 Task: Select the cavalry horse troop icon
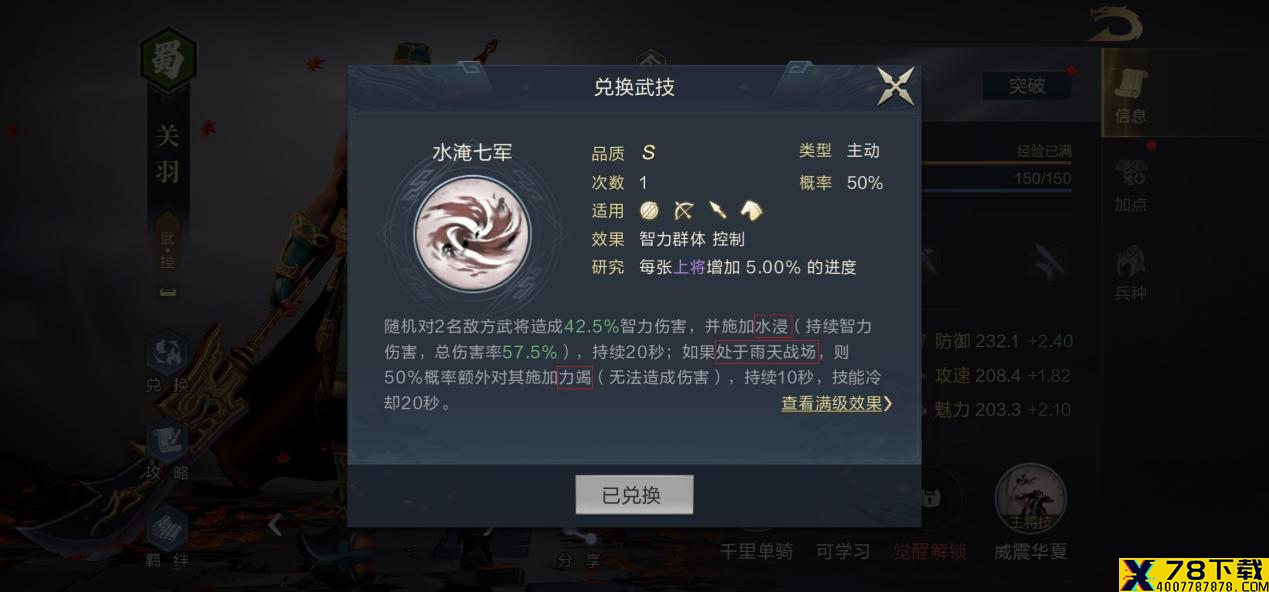[752, 210]
